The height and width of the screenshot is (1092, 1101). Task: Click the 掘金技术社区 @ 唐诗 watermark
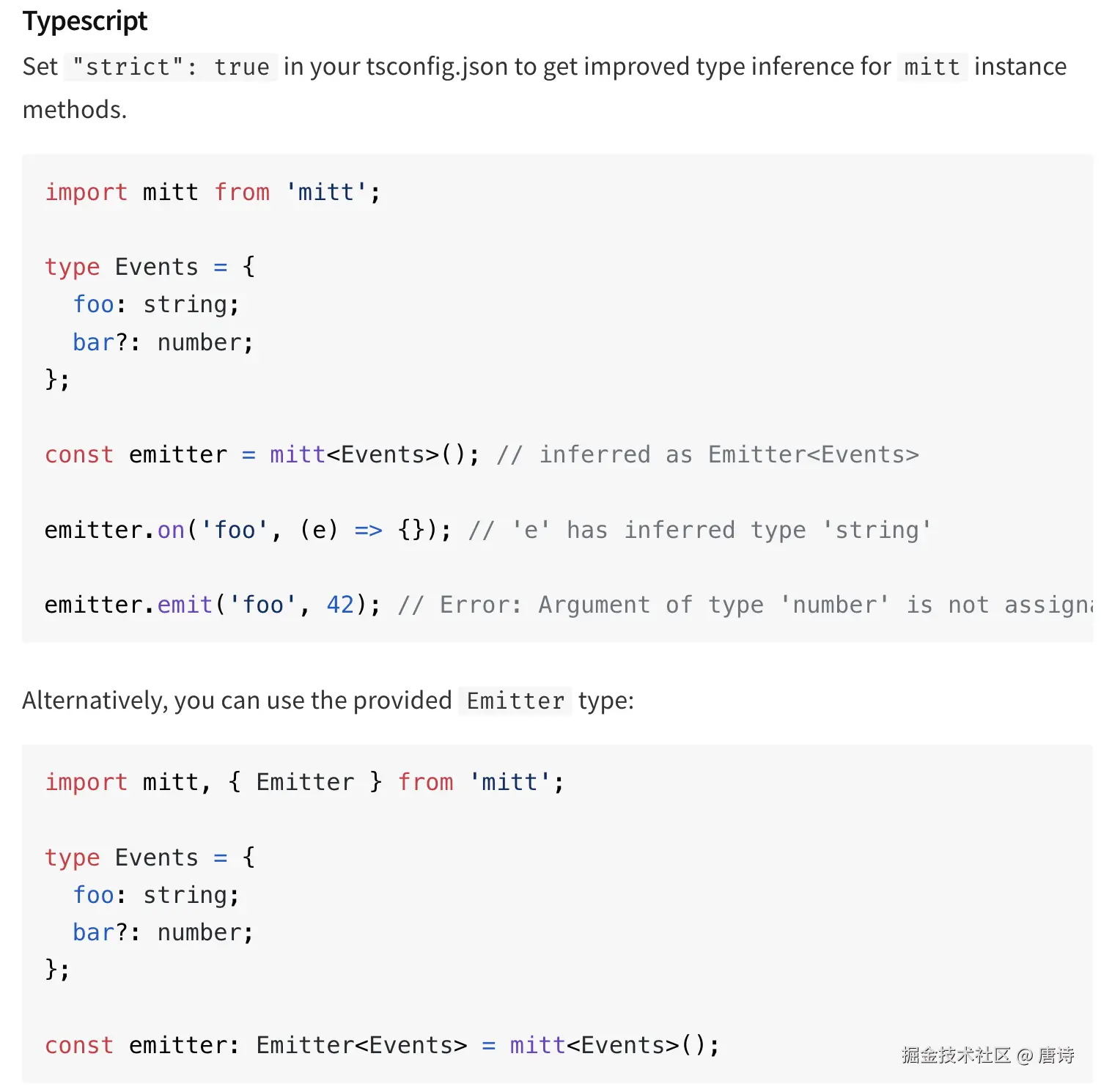(987, 1055)
